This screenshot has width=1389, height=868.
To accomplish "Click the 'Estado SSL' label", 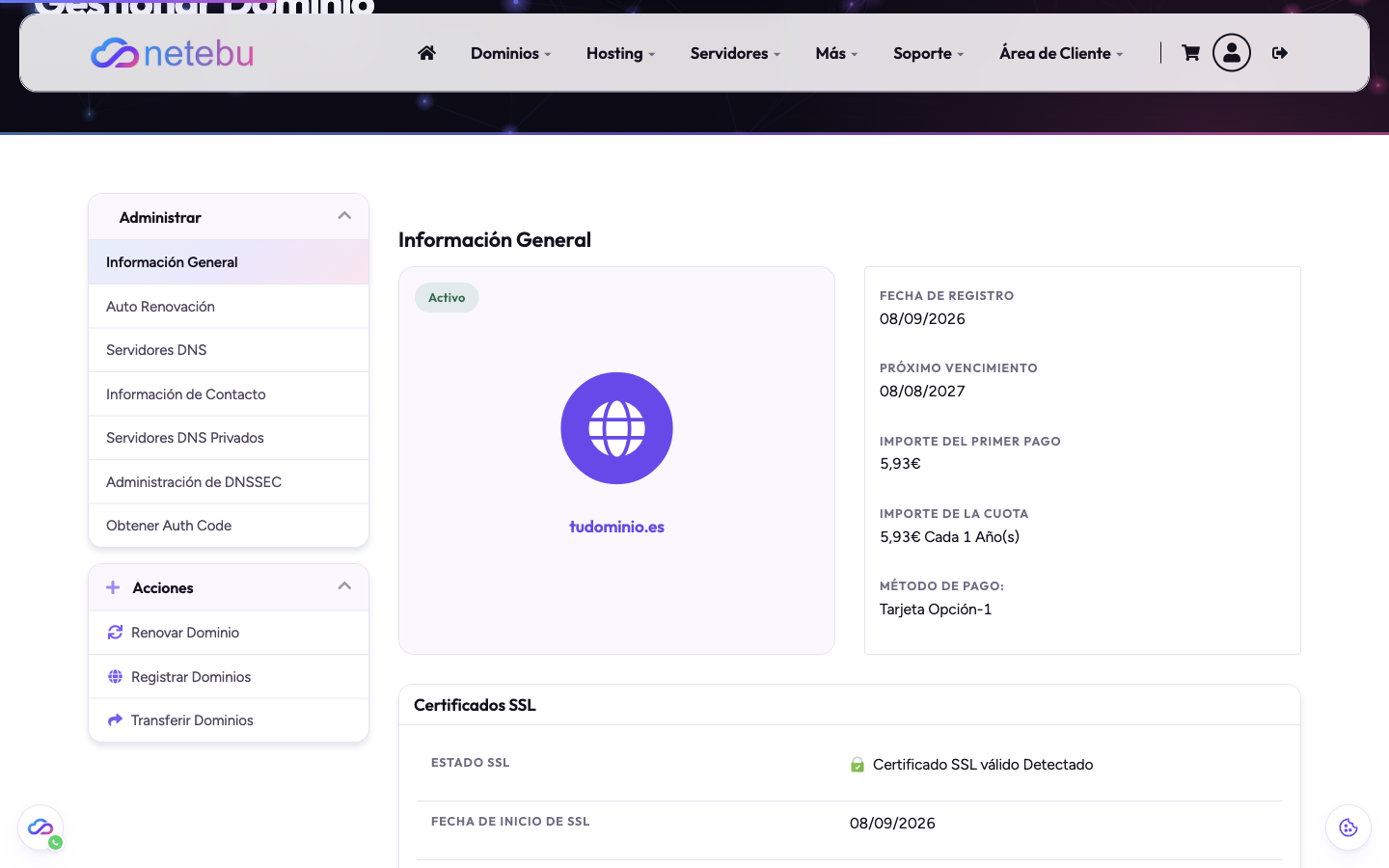I will pyautogui.click(x=471, y=763).
